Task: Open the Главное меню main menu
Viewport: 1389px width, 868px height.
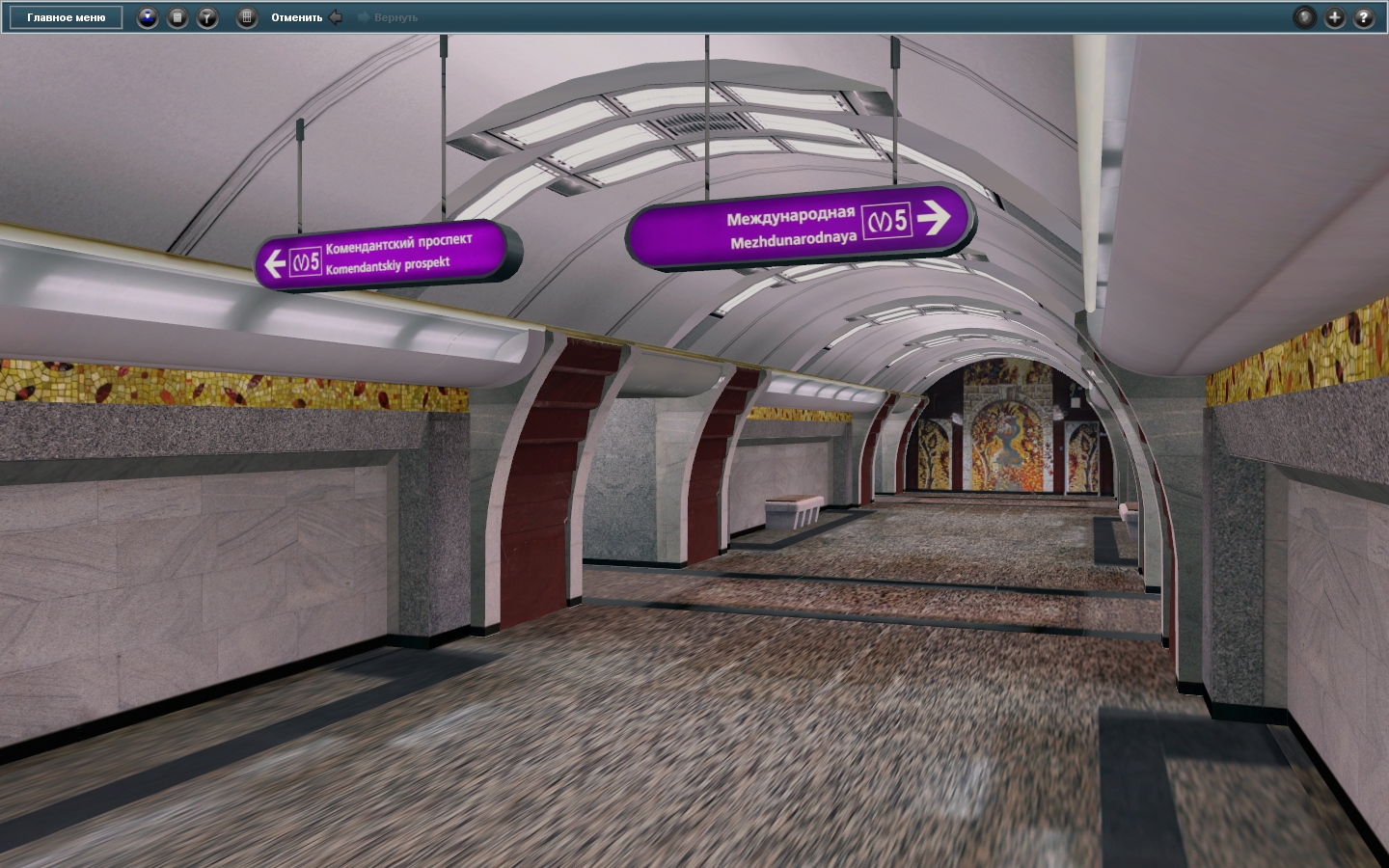Action: (67, 17)
